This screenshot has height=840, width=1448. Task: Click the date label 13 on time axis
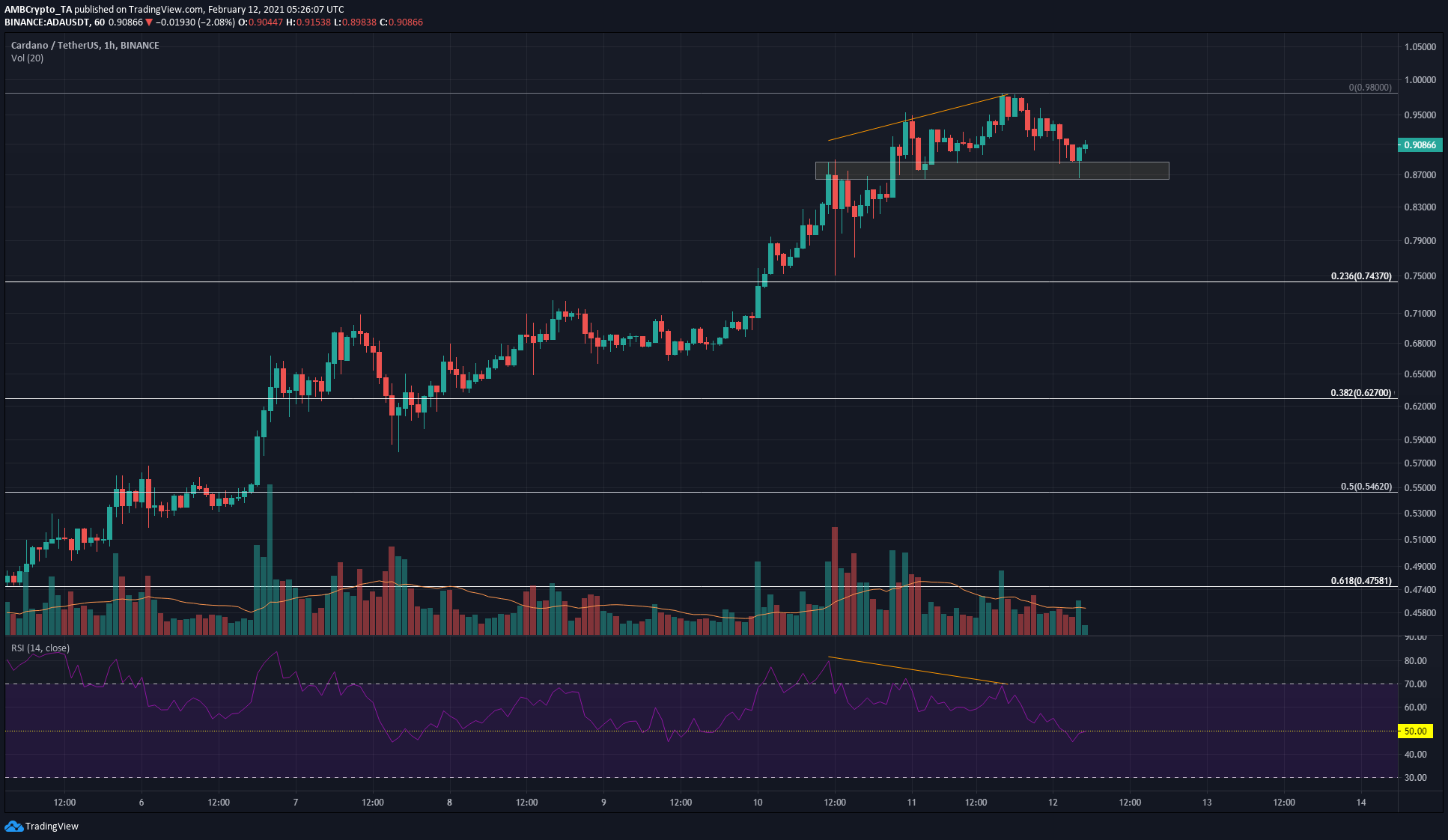point(1207,802)
